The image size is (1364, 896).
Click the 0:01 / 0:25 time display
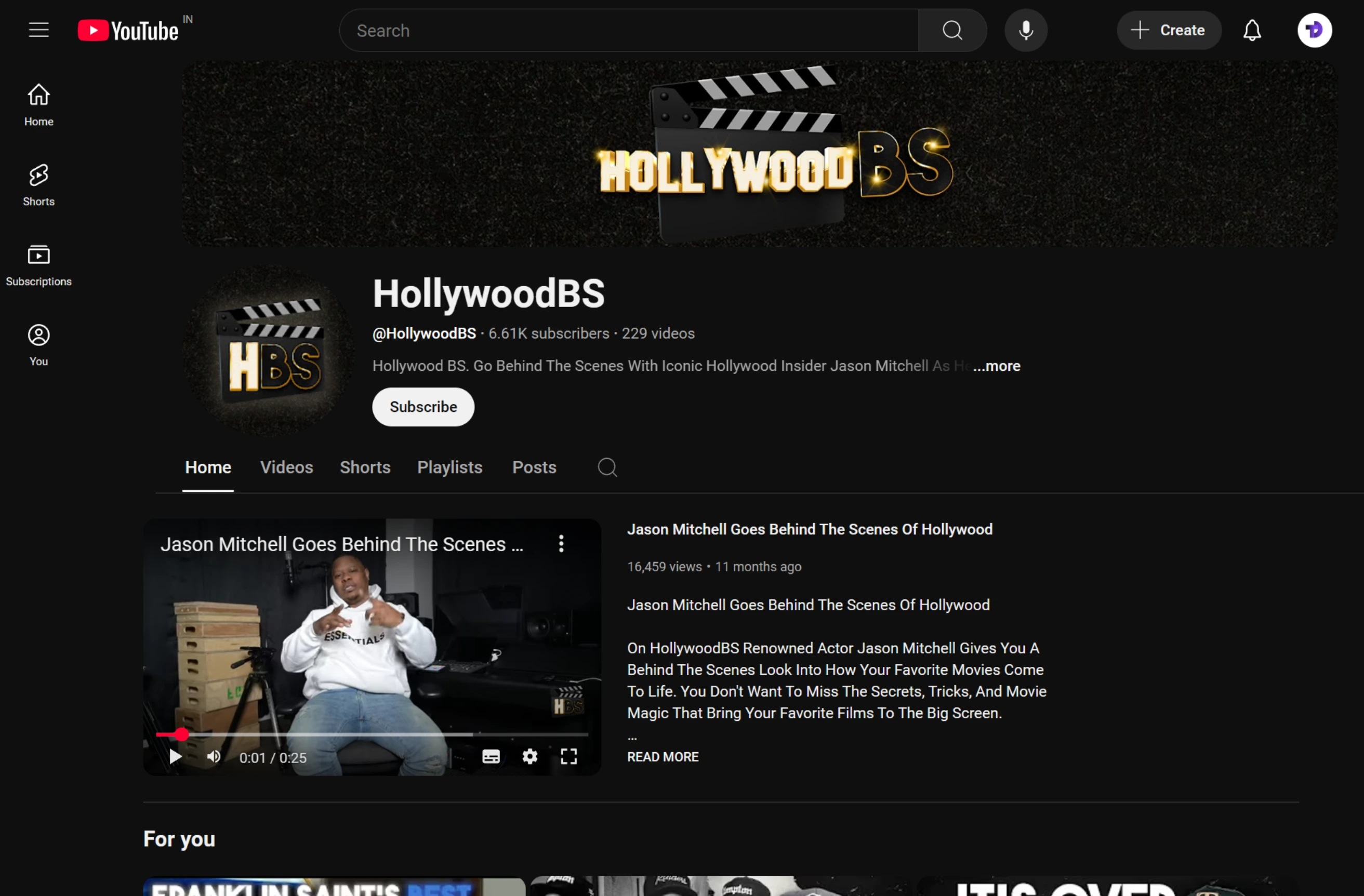[x=273, y=757]
